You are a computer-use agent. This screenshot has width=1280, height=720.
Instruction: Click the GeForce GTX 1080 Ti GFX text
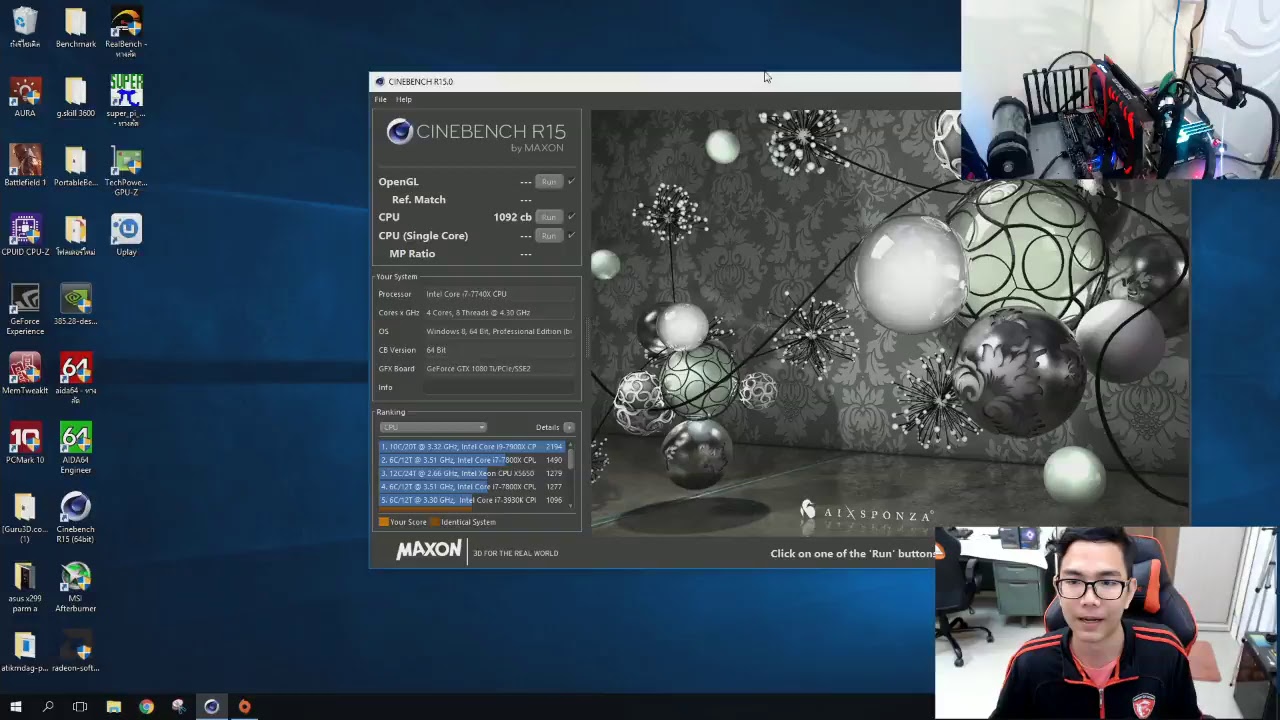478,368
